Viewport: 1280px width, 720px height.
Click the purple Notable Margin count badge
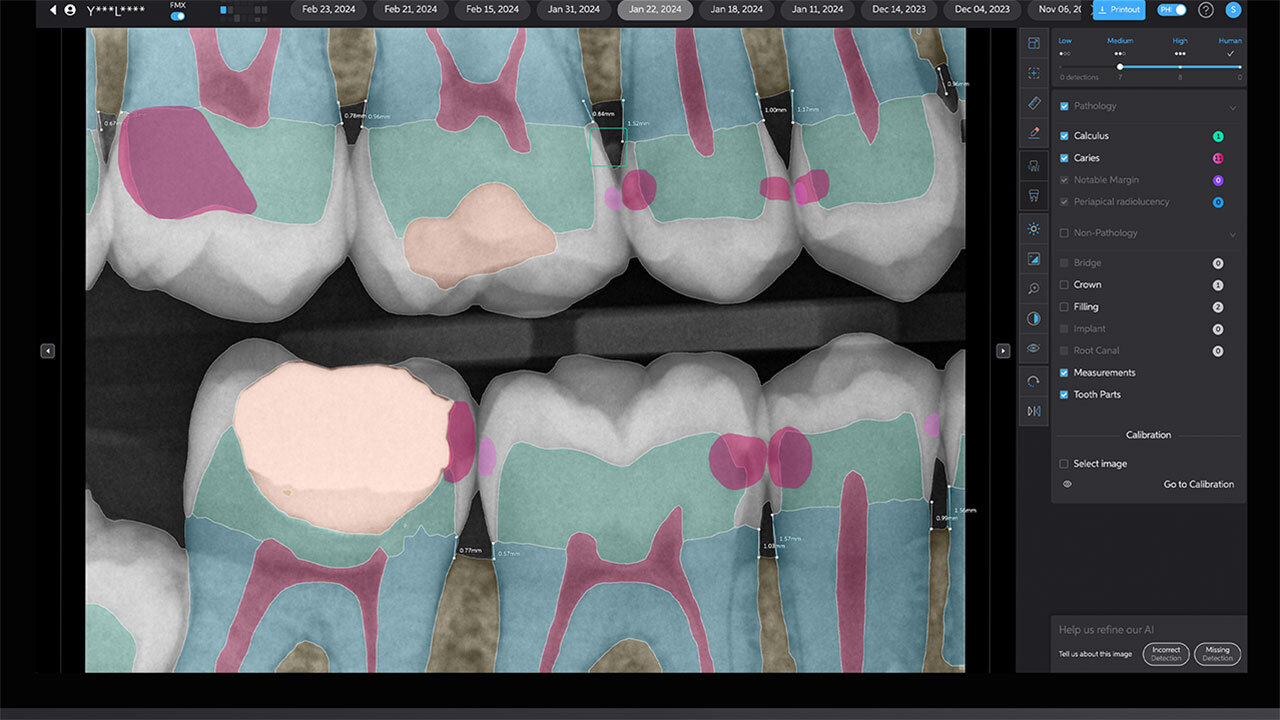pyautogui.click(x=1218, y=180)
